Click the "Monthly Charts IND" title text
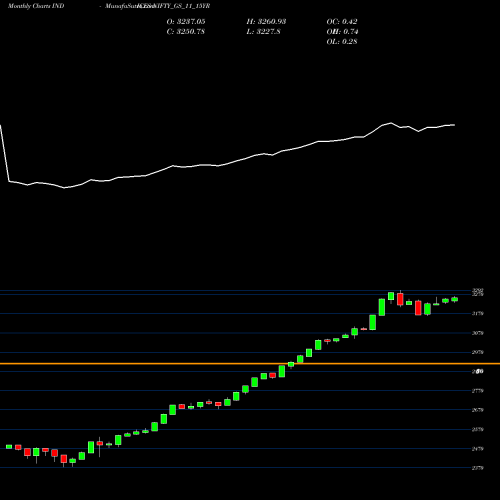The image size is (500, 500). point(36,6)
